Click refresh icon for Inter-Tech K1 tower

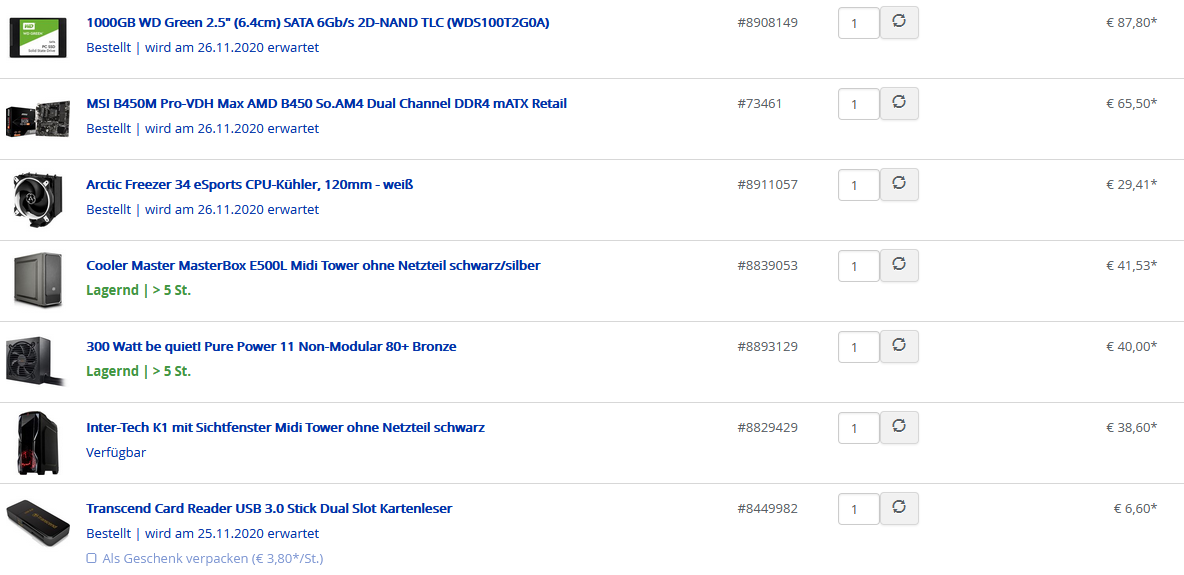(899, 427)
